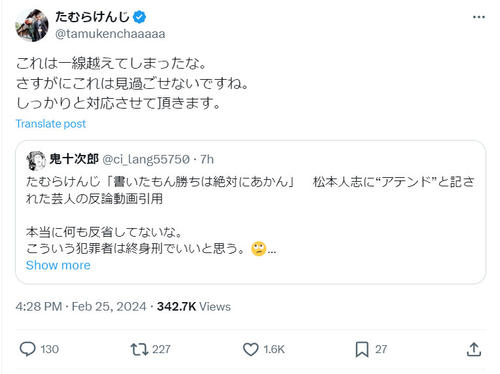
Task: Open the 7h timestamp of quoted post
Action: [207, 159]
